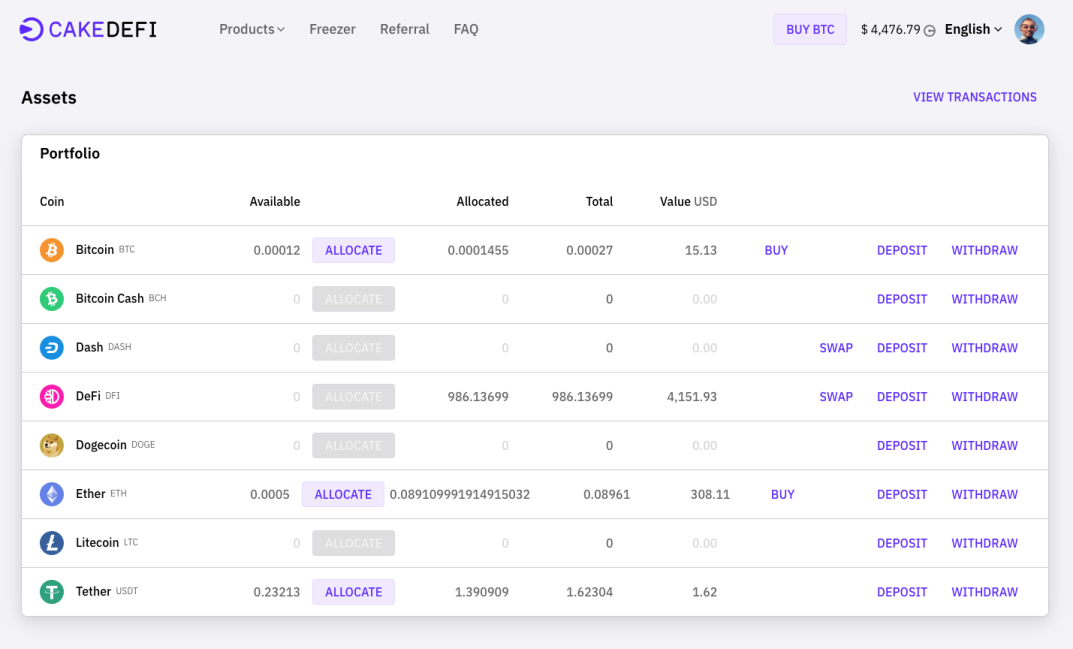Screen dimensions: 1073x649
Task: Click the disabled DeFi ALLOCATE button
Action: click(354, 396)
